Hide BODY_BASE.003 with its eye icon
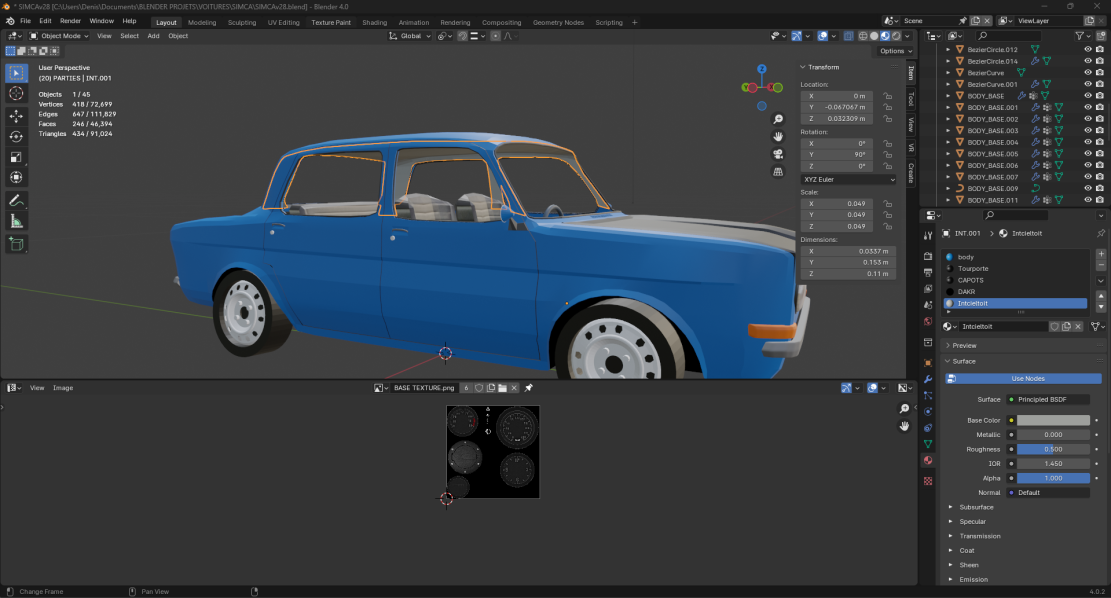The image size is (1111, 598). [x=1087, y=131]
